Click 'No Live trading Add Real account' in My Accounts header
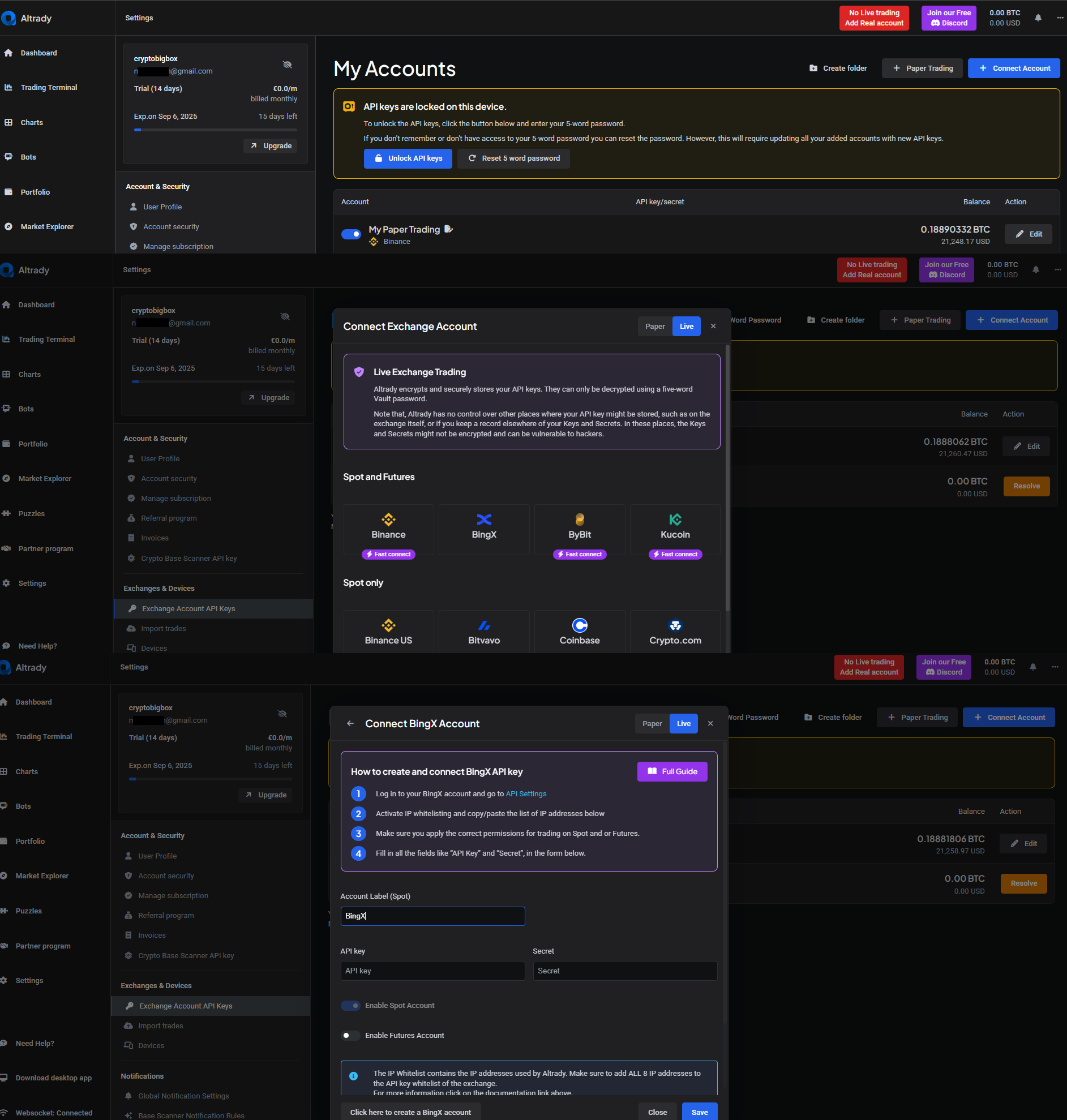1067x1120 pixels. pyautogui.click(x=874, y=18)
